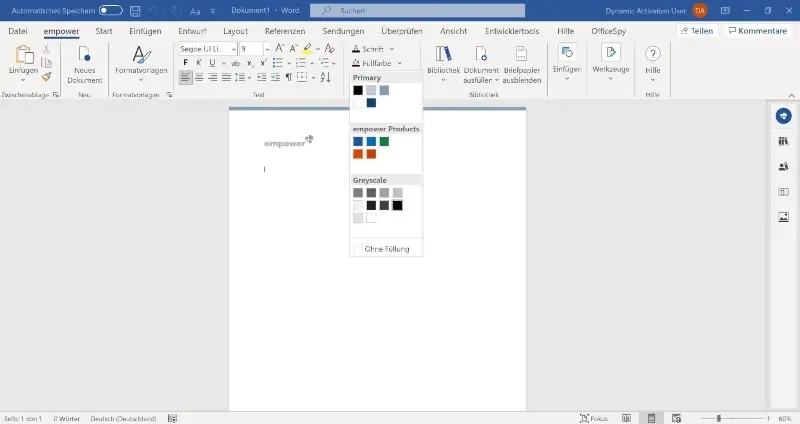Pick the green swatch under empower Products
The image size is (800, 424).
coord(384,141)
